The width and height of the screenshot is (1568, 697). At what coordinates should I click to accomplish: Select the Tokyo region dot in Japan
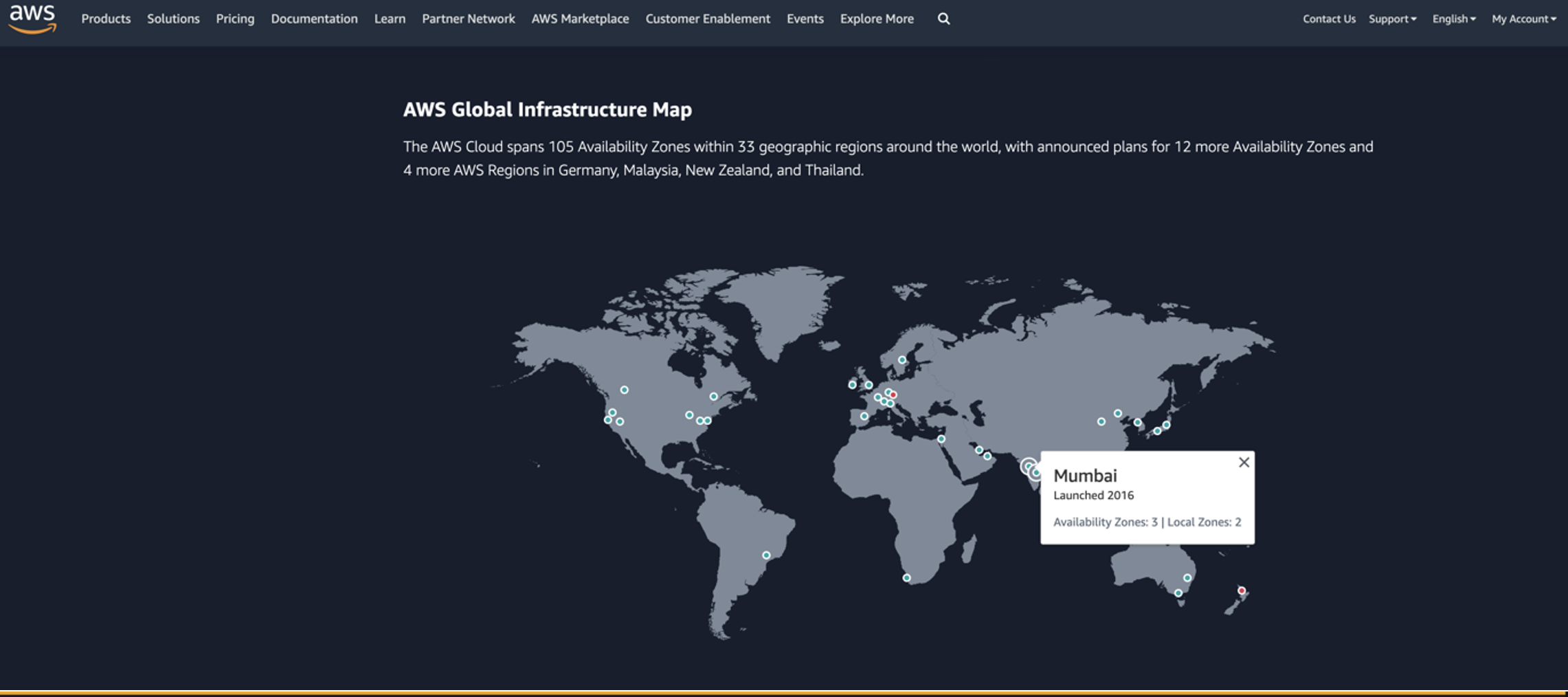[x=1166, y=425]
